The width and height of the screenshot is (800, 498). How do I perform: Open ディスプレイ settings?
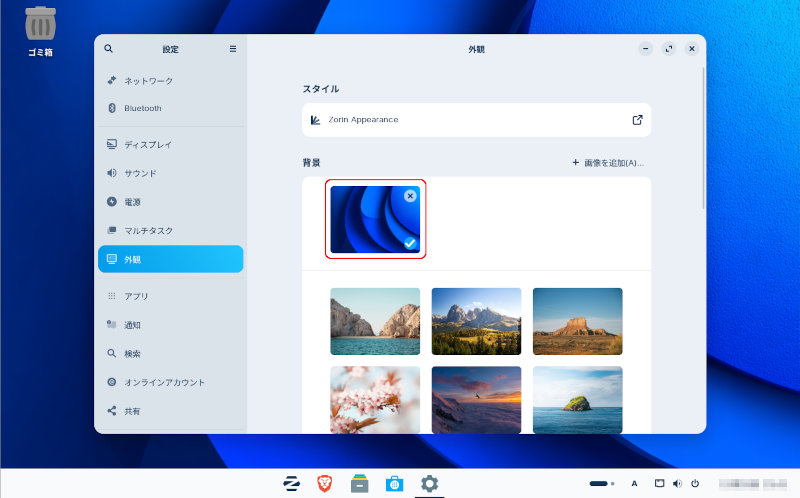click(x=170, y=144)
